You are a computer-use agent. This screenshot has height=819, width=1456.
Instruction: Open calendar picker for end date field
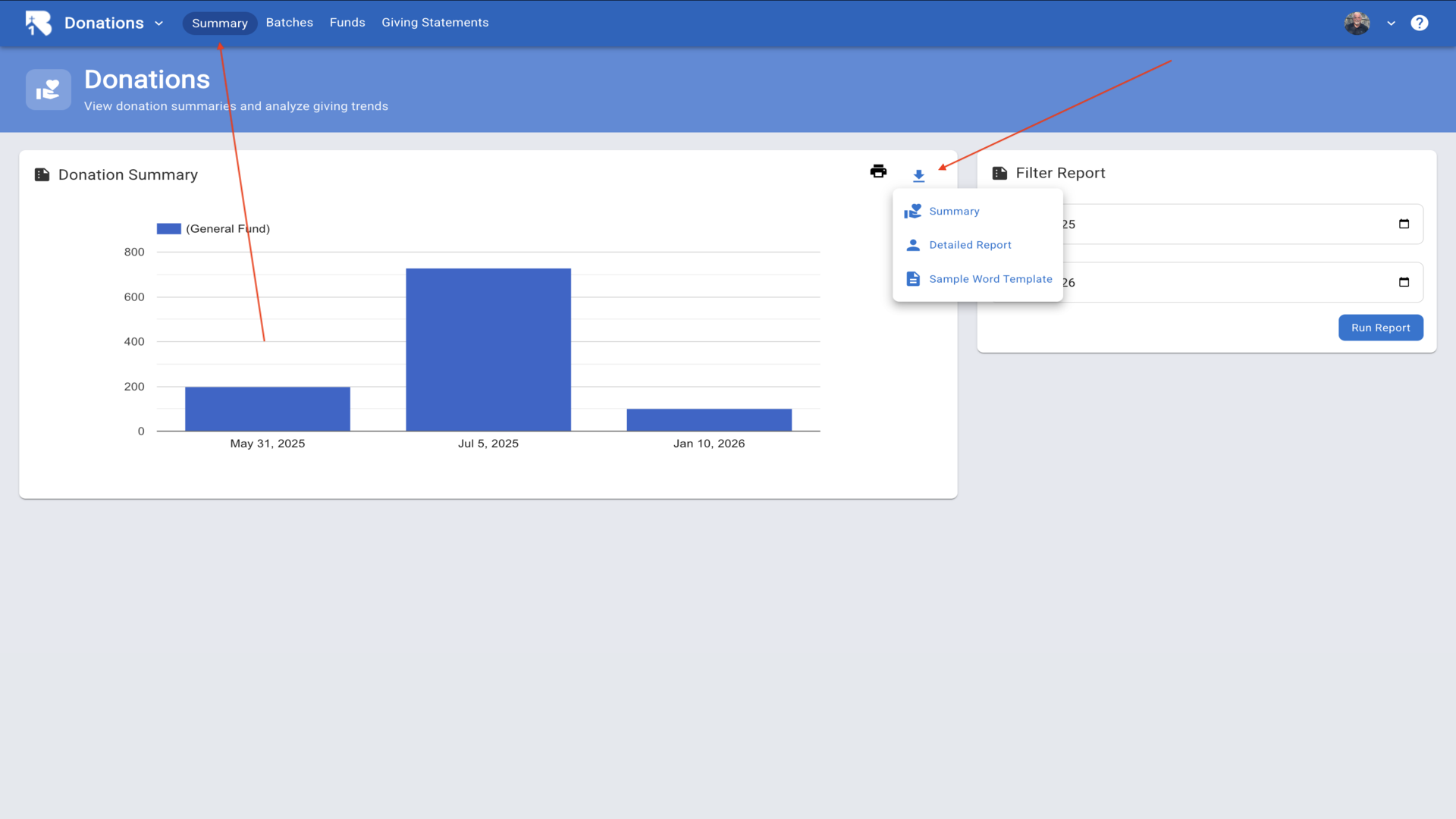[x=1404, y=282]
